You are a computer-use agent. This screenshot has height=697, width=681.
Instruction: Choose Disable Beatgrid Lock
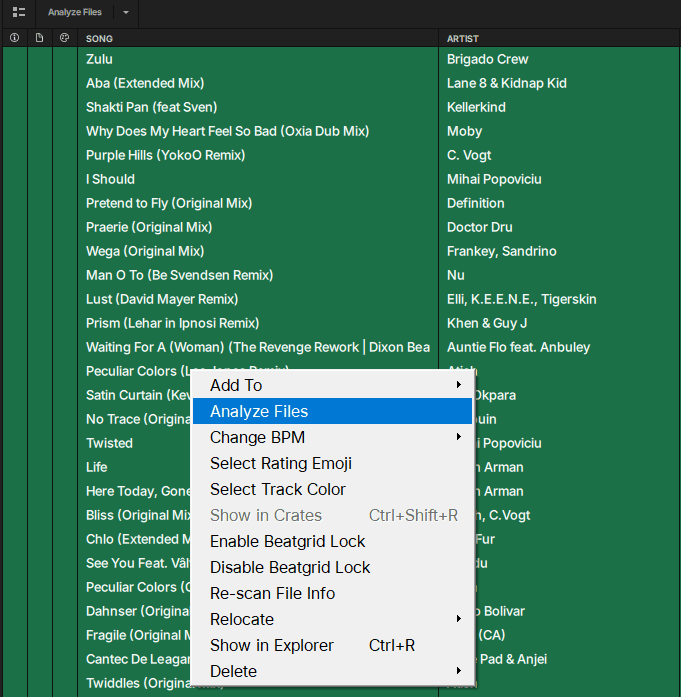point(332,567)
